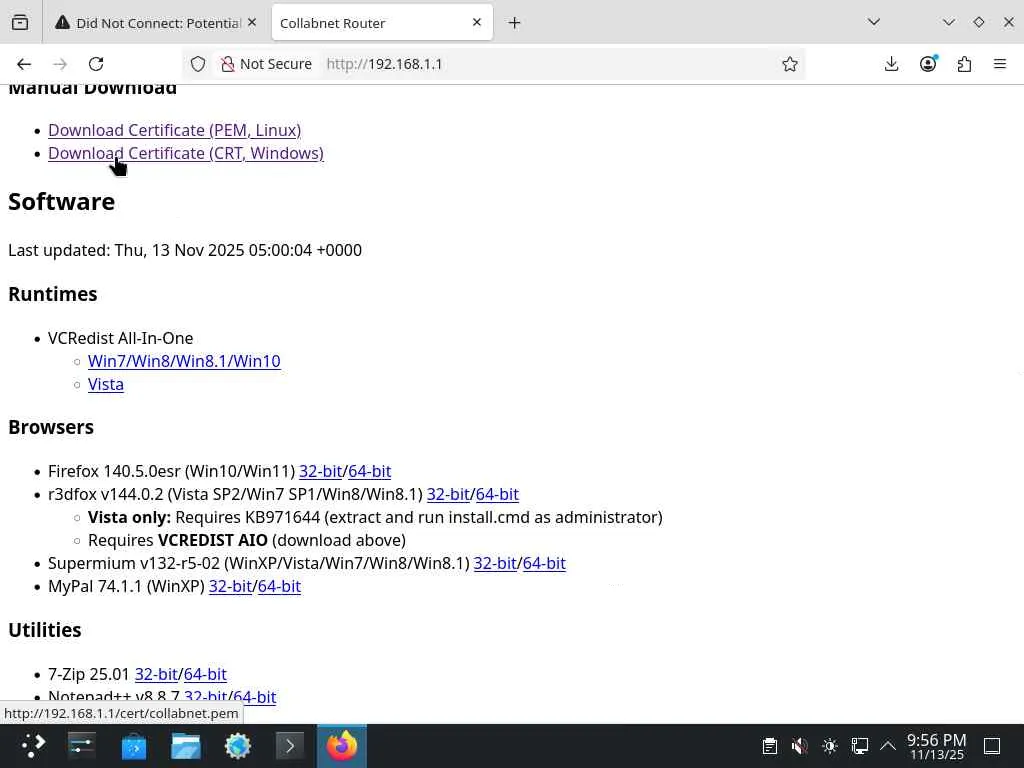Click 'VCRedist All-In-One' list item text

coord(121,338)
